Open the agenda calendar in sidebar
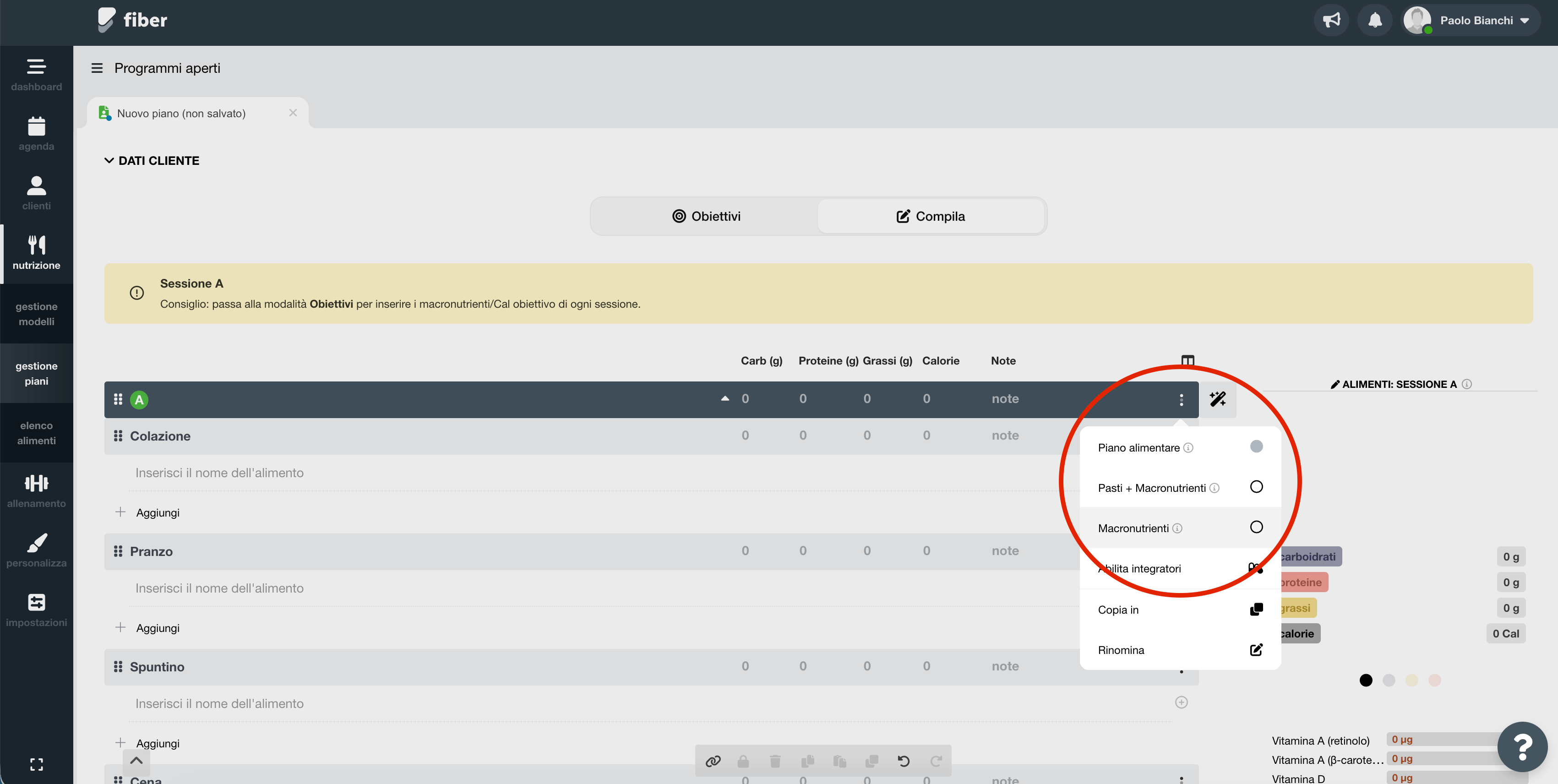Viewport: 1558px width, 784px height. pyautogui.click(x=36, y=134)
